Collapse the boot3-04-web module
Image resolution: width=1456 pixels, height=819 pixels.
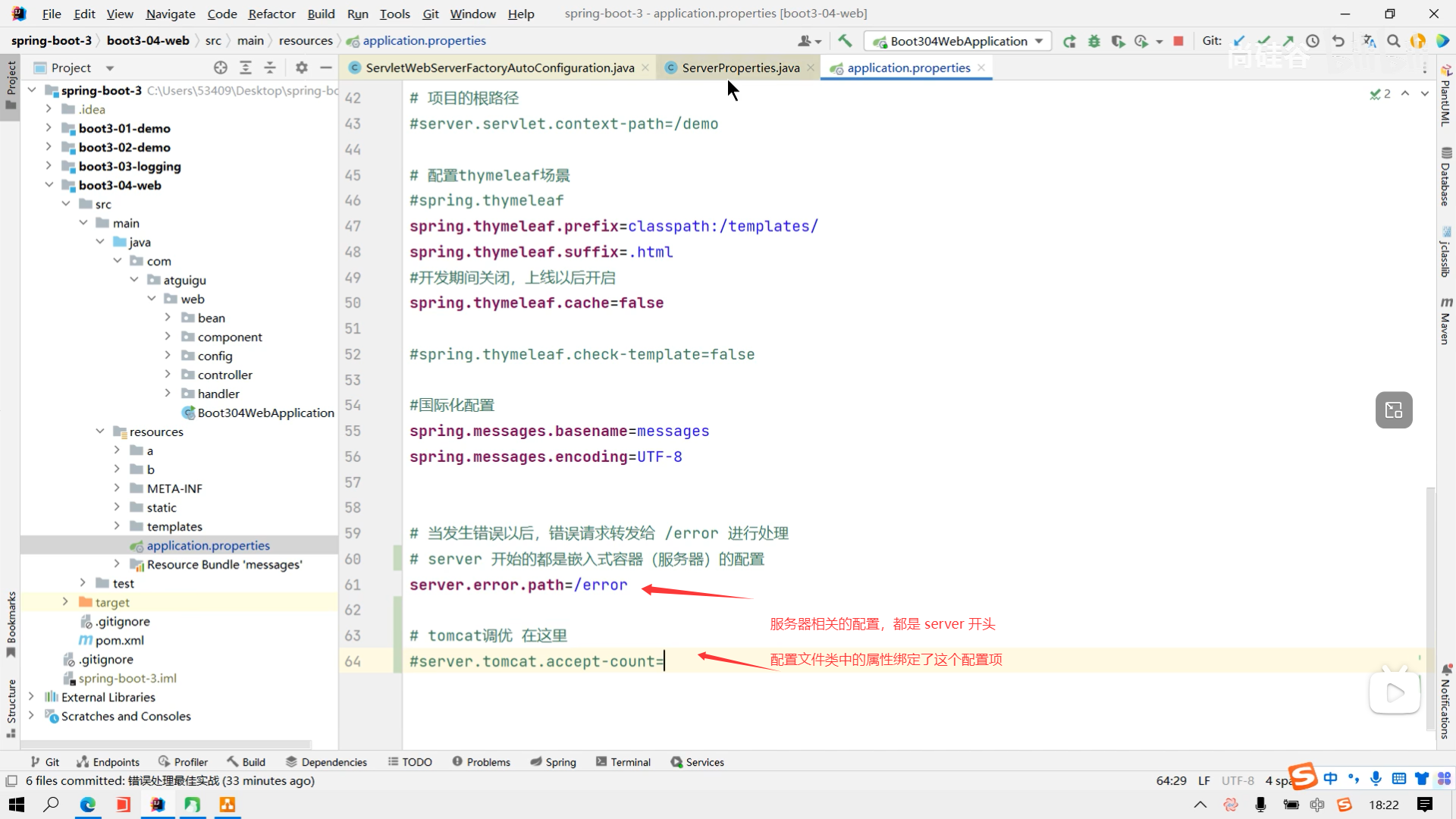pyautogui.click(x=49, y=185)
